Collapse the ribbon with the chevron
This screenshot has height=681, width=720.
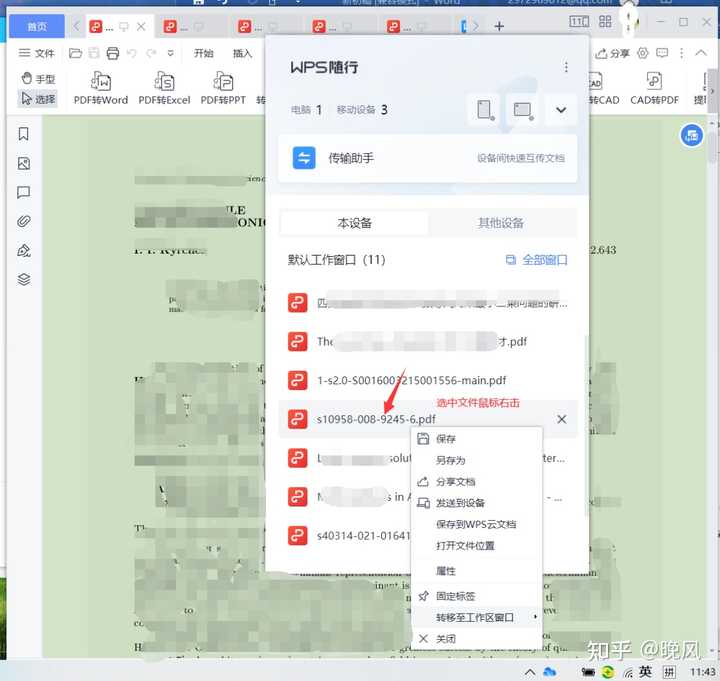coord(701,53)
